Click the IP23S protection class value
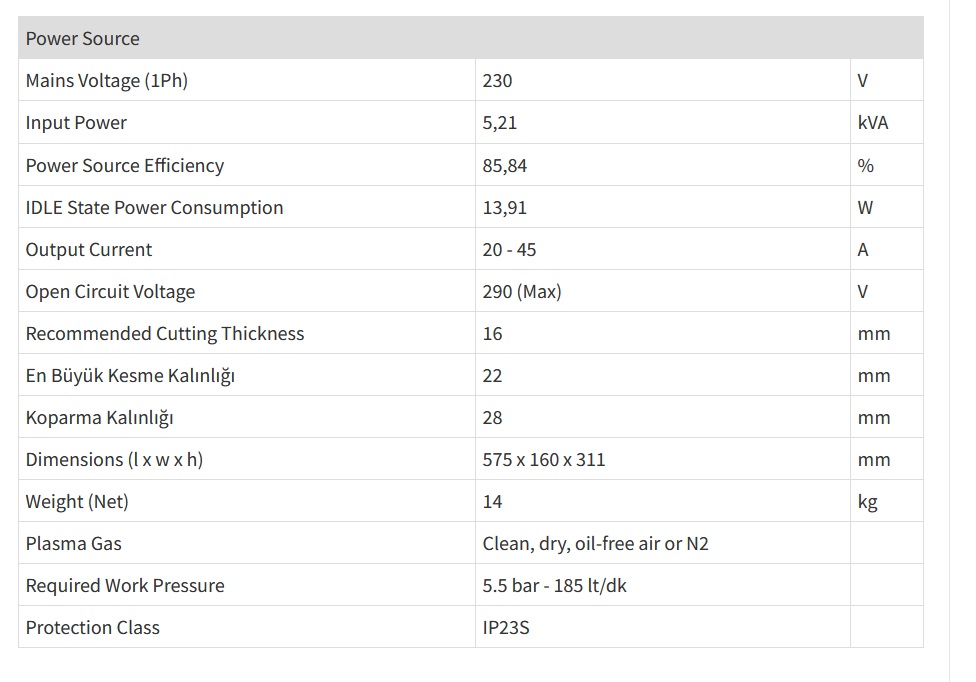This screenshot has width=976, height=682. [506, 627]
